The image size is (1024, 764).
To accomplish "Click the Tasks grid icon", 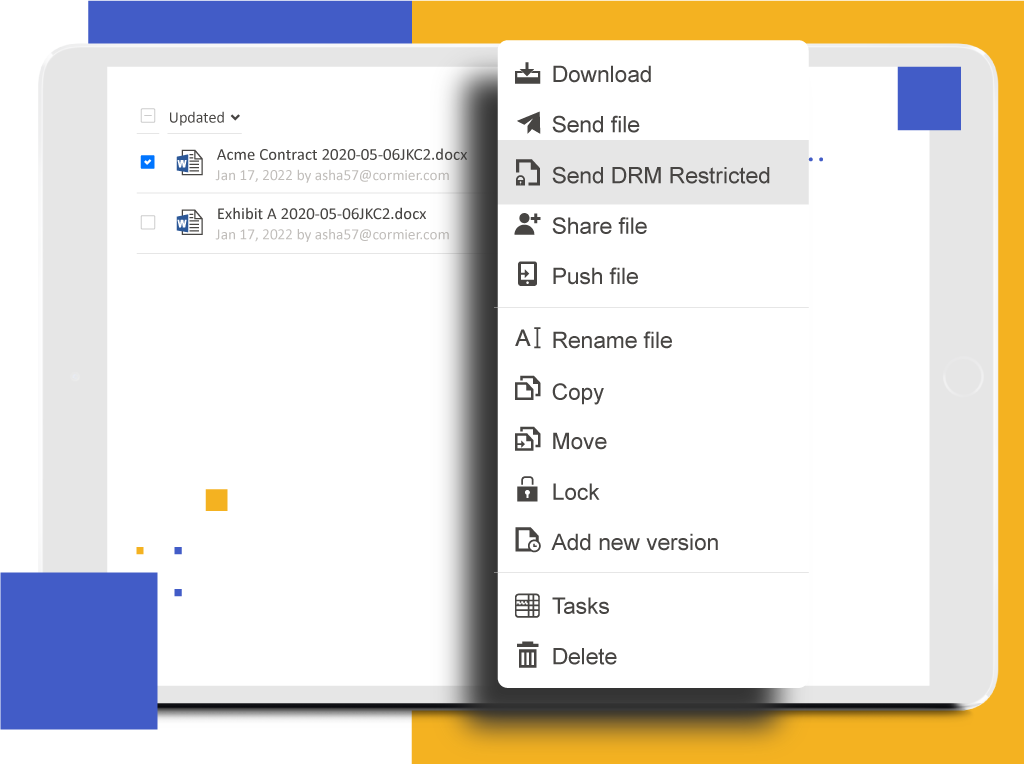I will (x=528, y=606).
